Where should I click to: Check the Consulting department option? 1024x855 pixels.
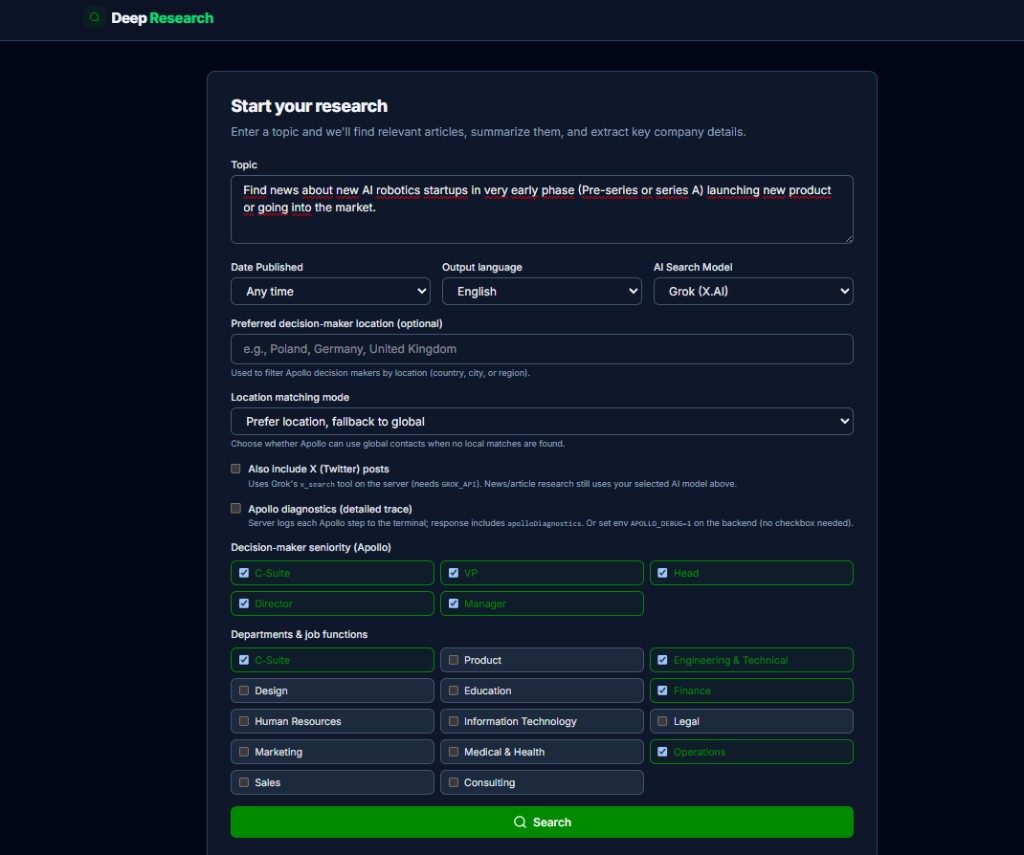tap(453, 782)
